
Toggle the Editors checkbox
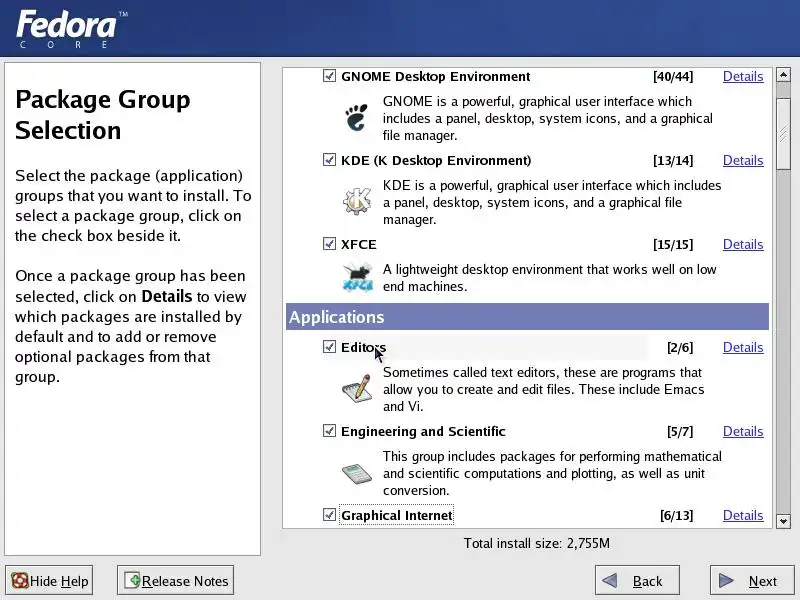[329, 347]
